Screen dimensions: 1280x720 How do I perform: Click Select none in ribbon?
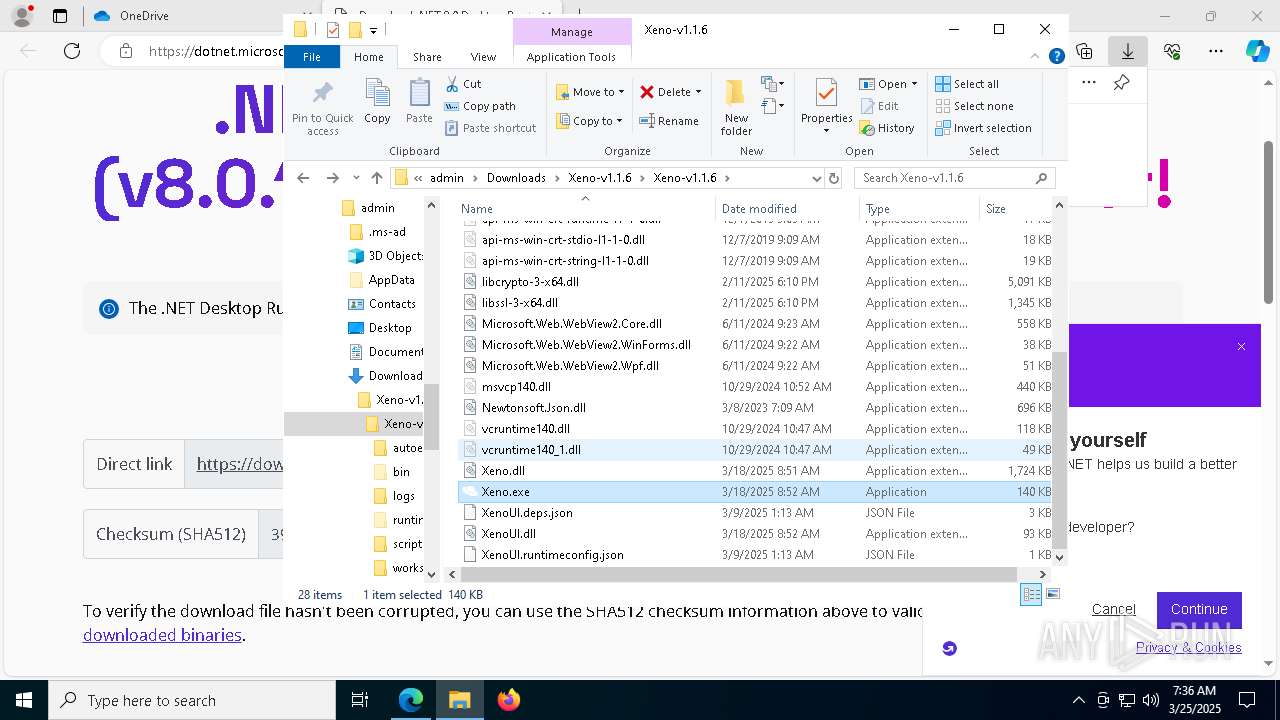(974, 106)
